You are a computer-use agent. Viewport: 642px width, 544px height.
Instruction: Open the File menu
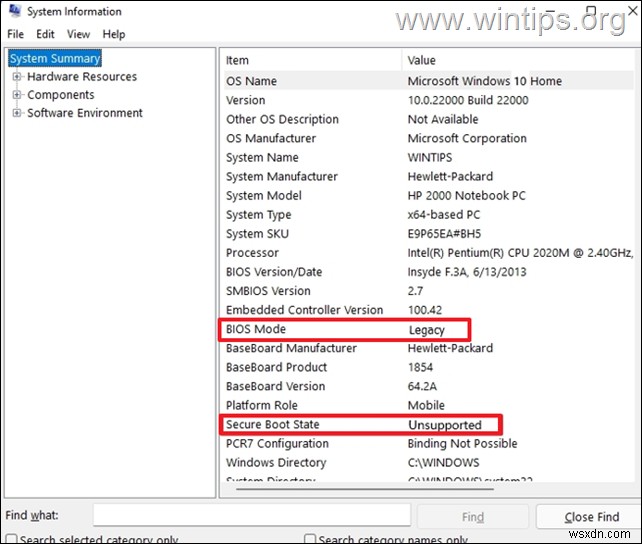16,34
